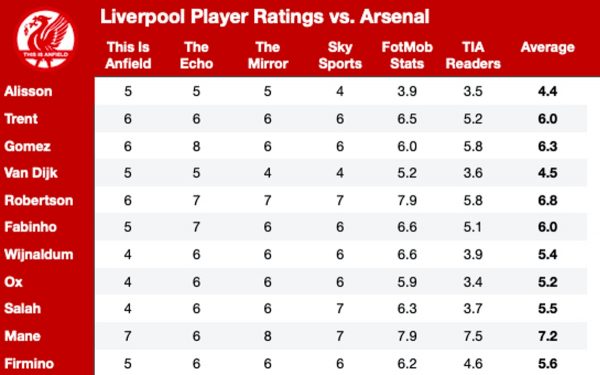
Task: Click Ox's TIA Readers rating 3.4
Action: click(473, 282)
